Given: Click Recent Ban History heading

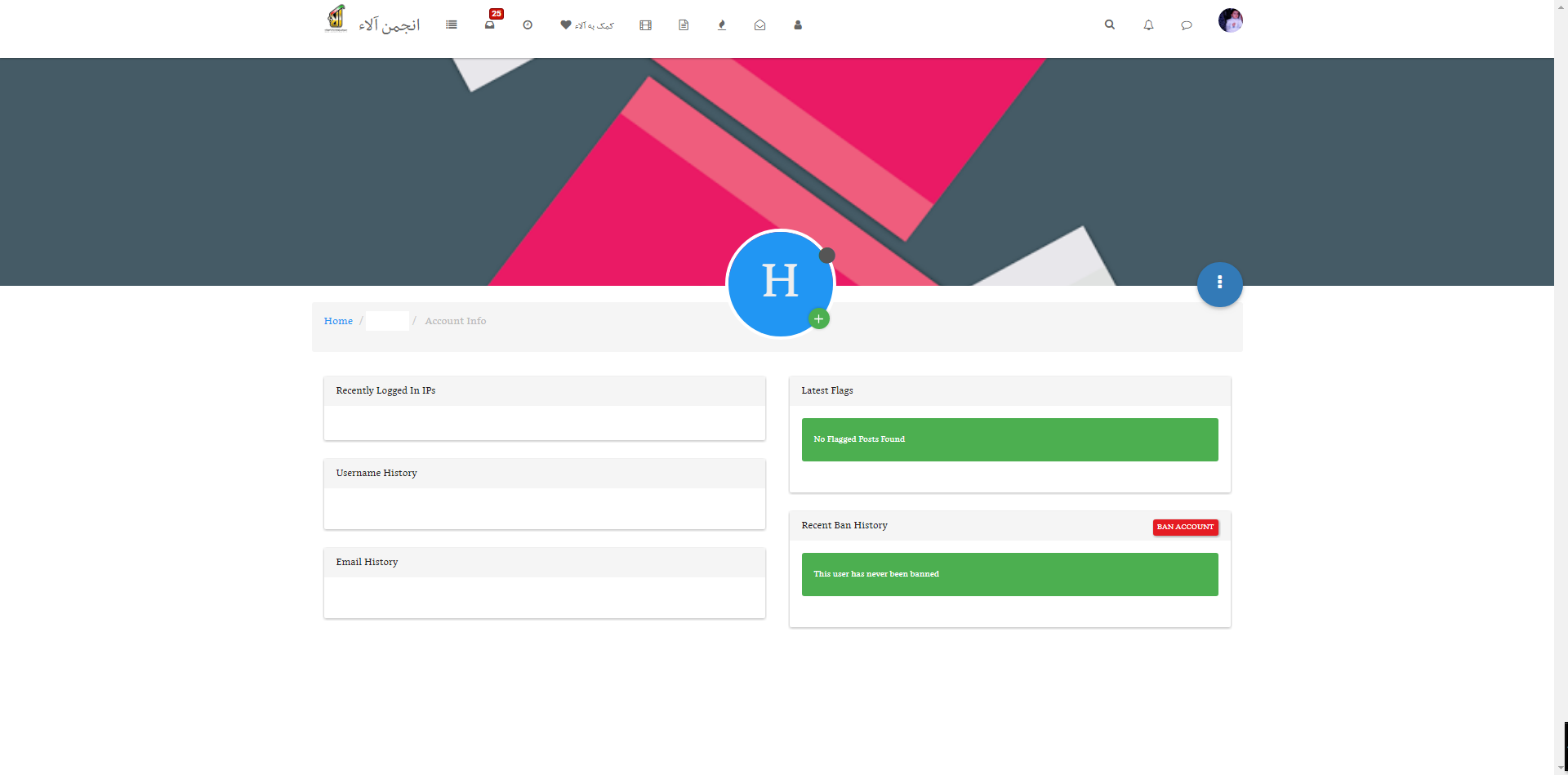Looking at the screenshot, I should click(844, 525).
